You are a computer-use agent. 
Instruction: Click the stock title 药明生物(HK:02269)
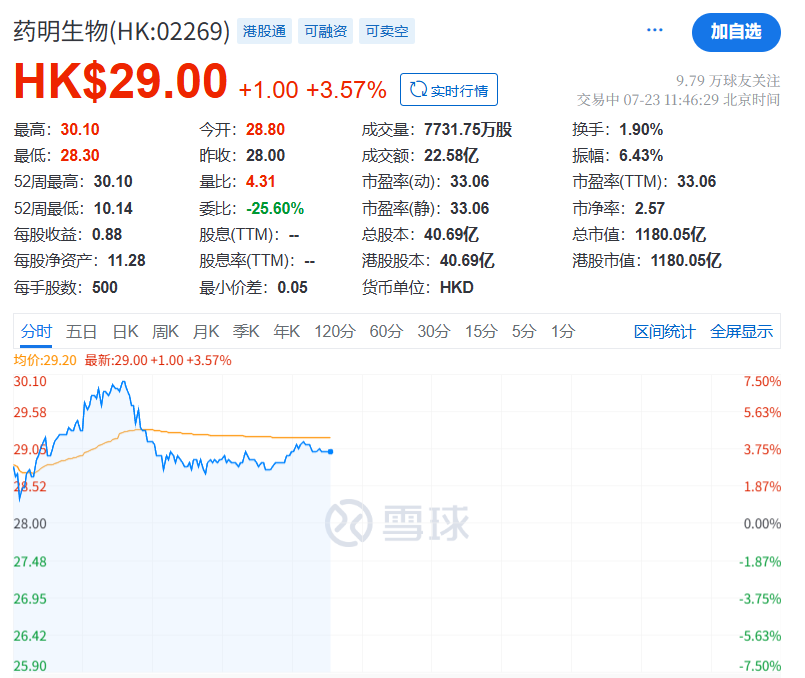point(122,31)
